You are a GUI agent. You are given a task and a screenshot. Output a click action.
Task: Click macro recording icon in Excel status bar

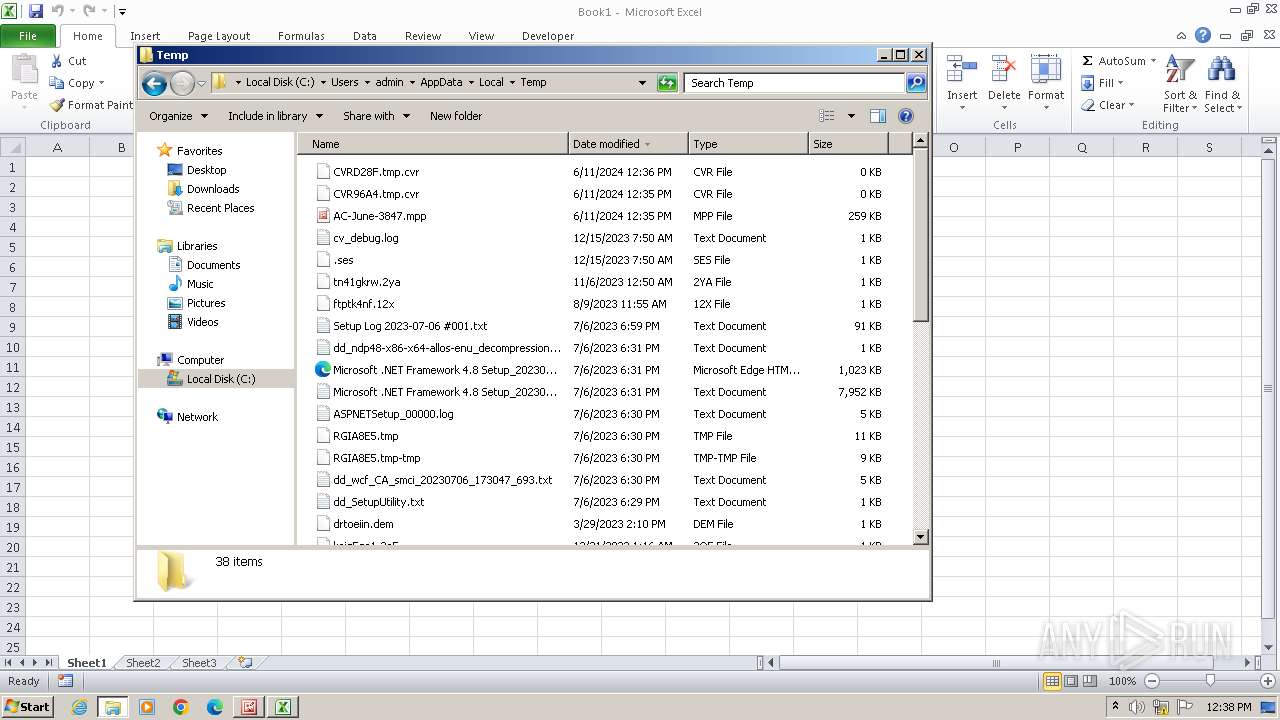coord(65,681)
